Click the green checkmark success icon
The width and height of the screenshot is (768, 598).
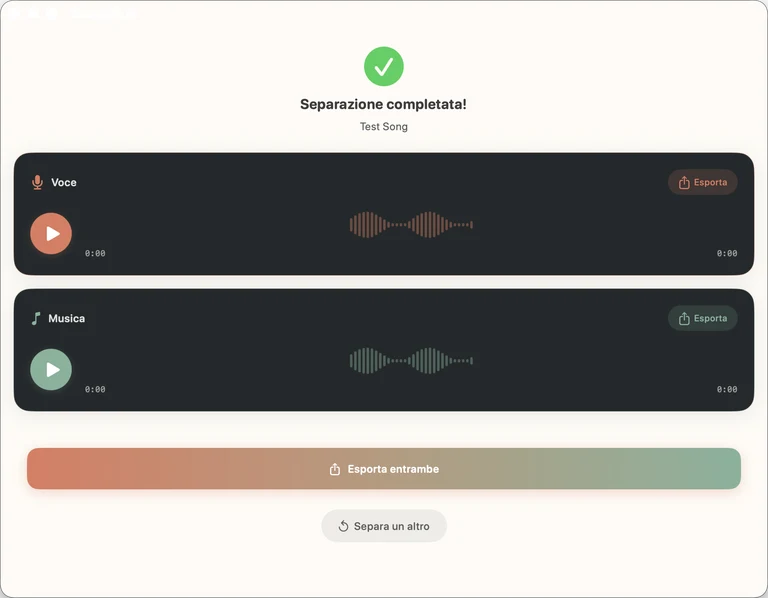click(384, 67)
